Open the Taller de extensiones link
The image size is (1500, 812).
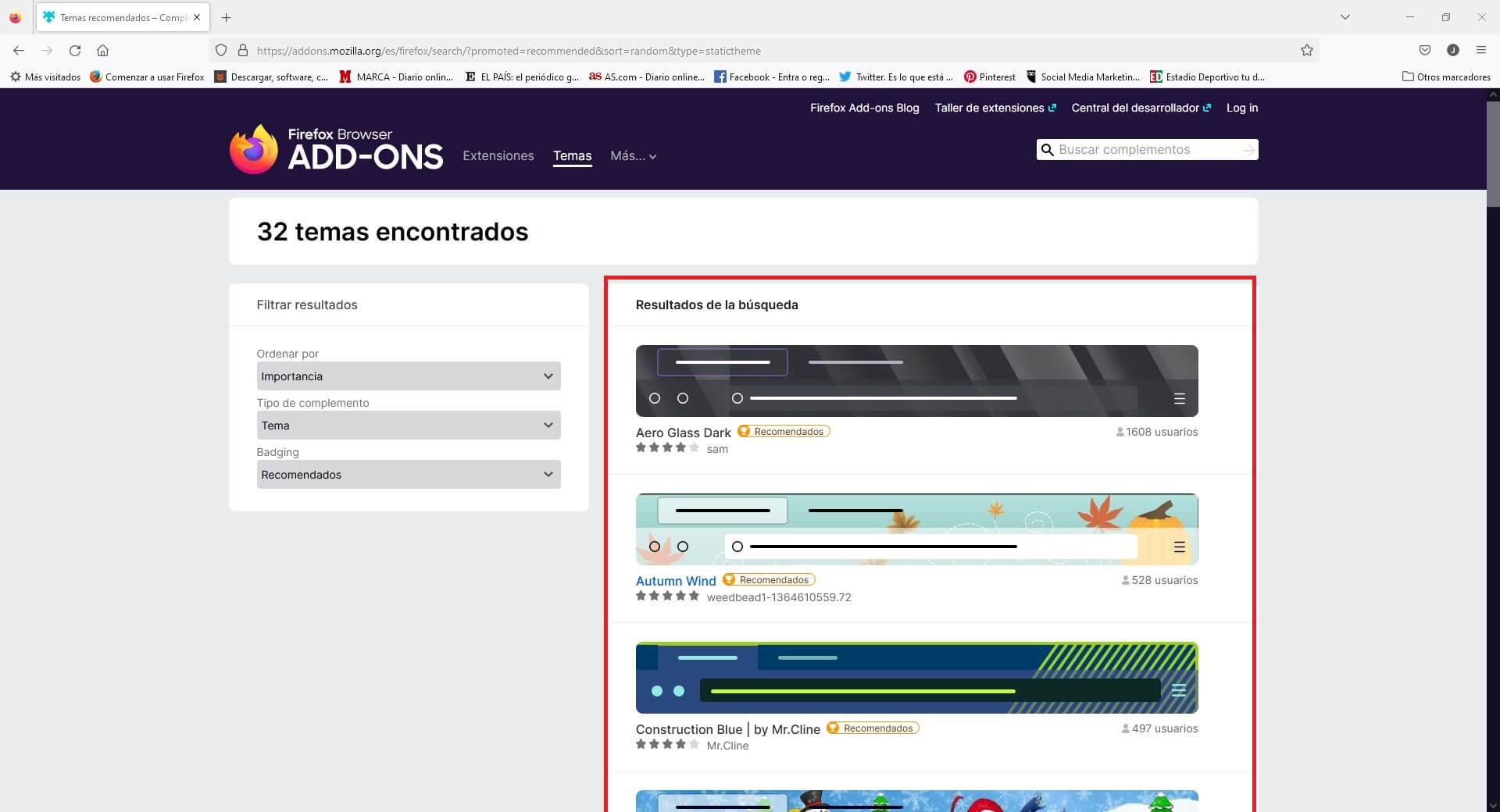click(995, 108)
